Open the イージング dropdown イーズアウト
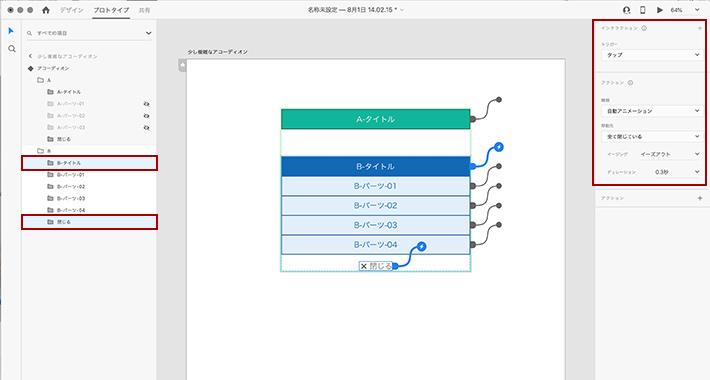The image size is (710, 380). pos(670,154)
